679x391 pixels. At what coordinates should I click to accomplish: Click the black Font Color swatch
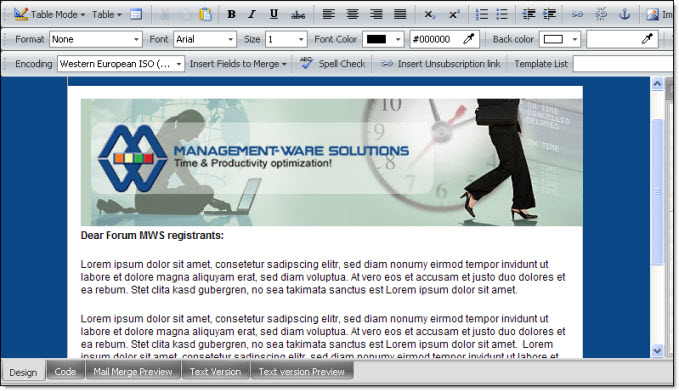(x=376, y=39)
